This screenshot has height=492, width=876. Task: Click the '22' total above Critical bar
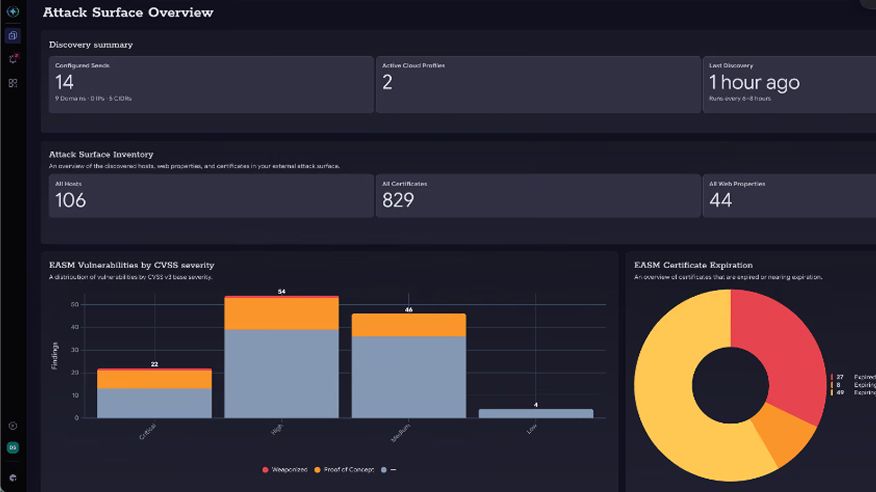(x=154, y=364)
